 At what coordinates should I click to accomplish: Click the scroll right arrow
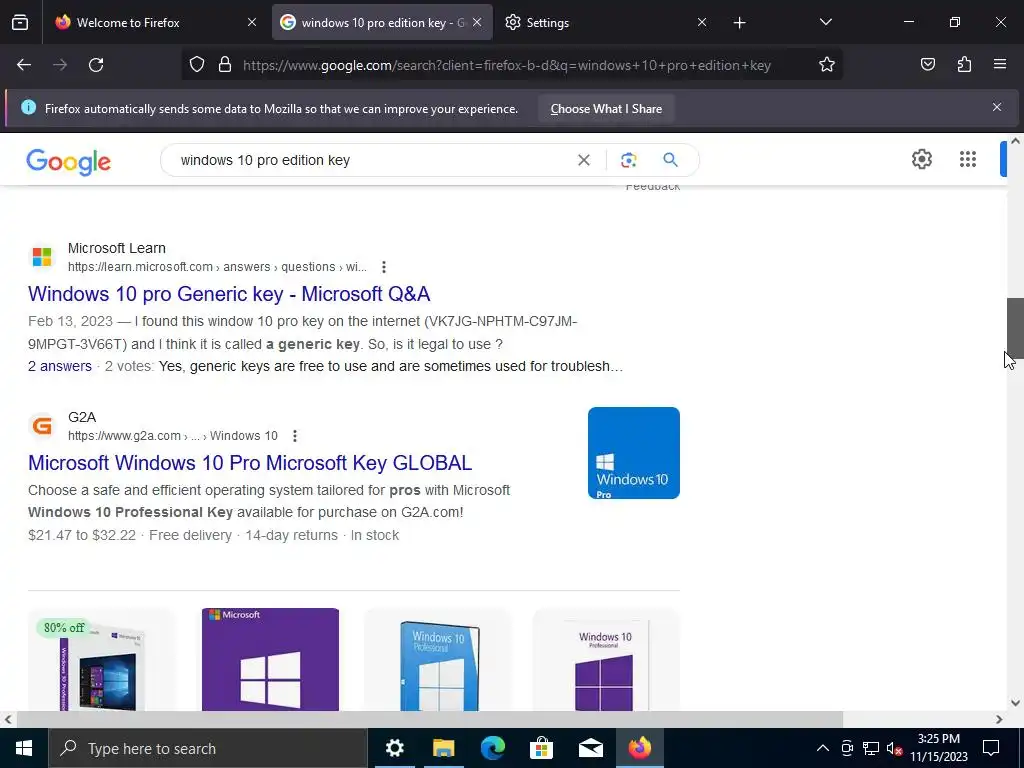pyautogui.click(x=999, y=719)
